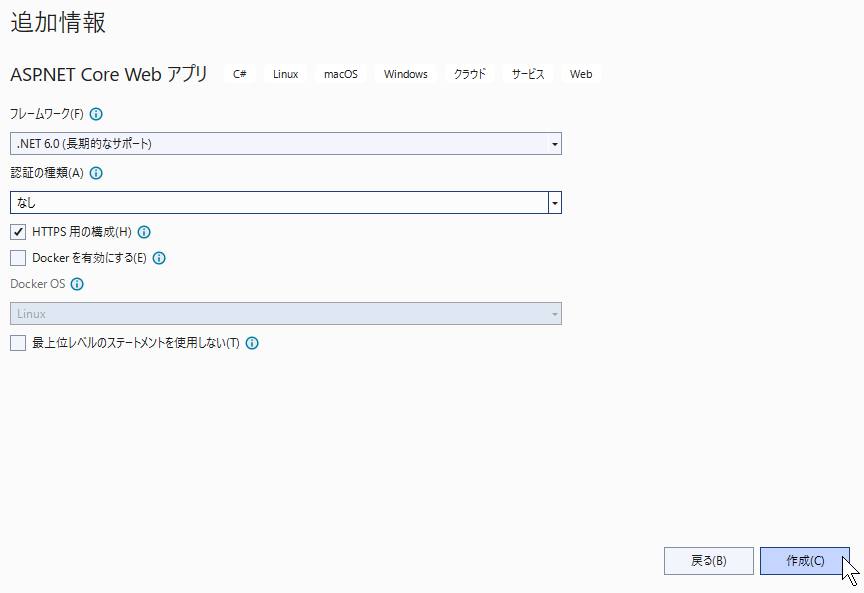
Task: Click the 作成(C) button
Action: pos(804,561)
